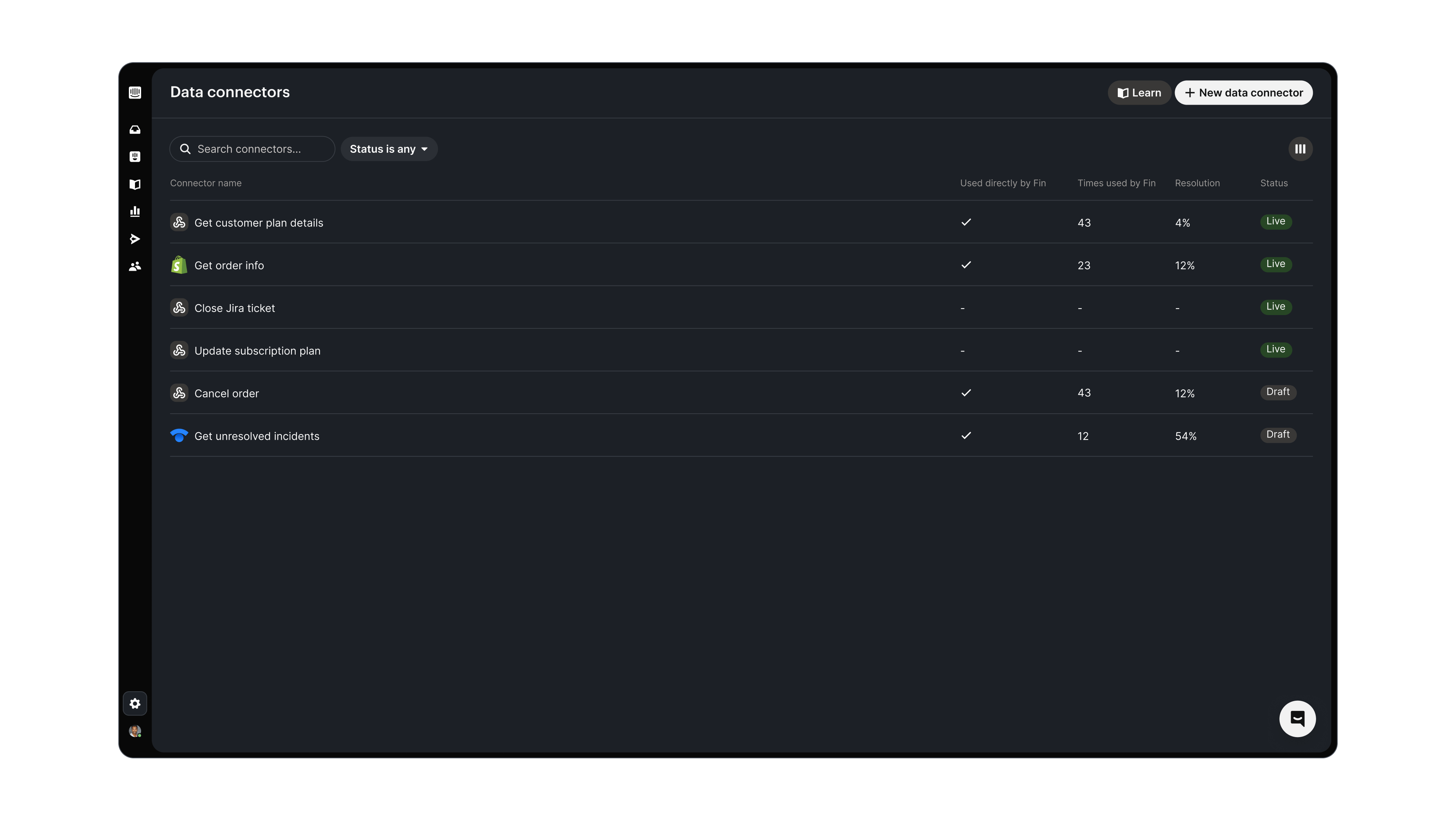The height and width of the screenshot is (819, 1456).
Task: Expand the Status is any filter
Action: point(389,149)
